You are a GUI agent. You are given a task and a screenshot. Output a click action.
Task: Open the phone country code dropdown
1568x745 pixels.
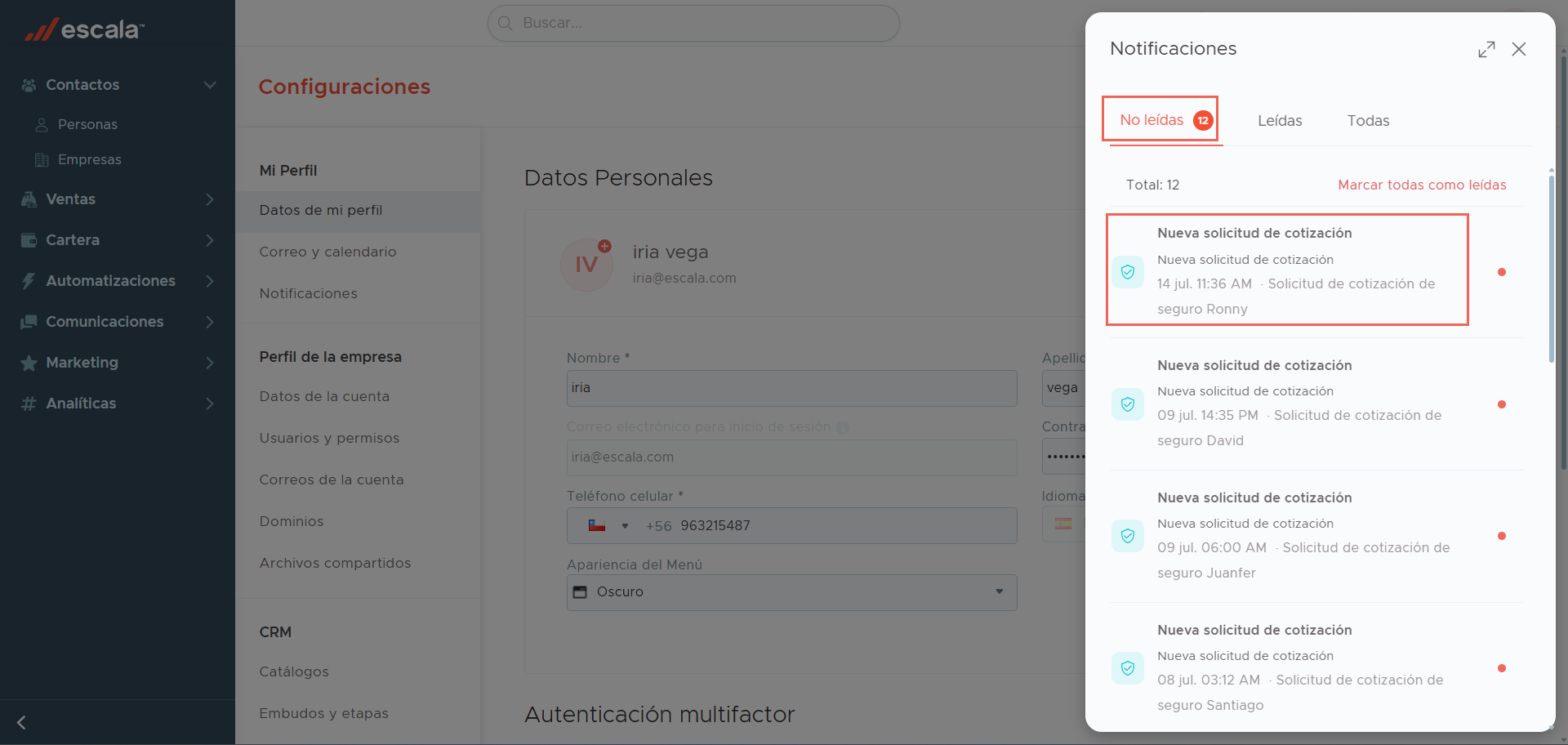[608, 526]
